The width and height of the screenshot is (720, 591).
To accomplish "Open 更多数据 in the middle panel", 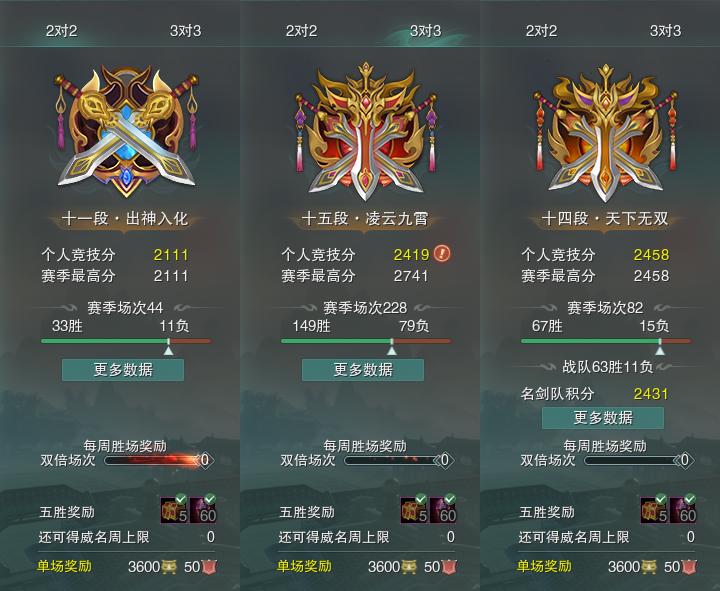I will (x=363, y=370).
